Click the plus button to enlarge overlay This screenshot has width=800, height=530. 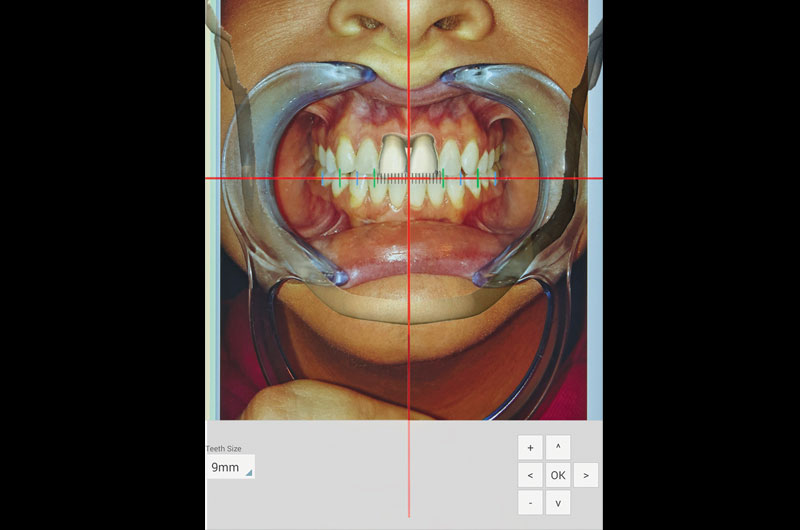click(x=530, y=448)
